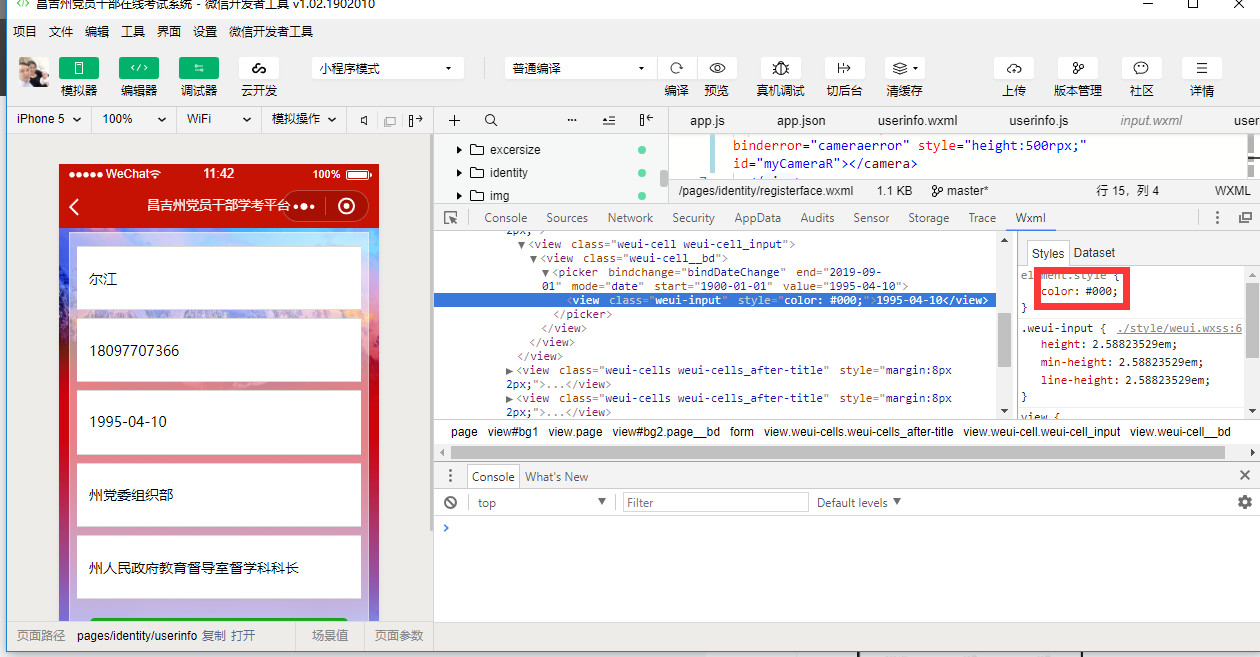Viewport: 1260px width, 657px height.
Task: Open Version Management (版本管理) icon
Action: pyautogui.click(x=1078, y=68)
